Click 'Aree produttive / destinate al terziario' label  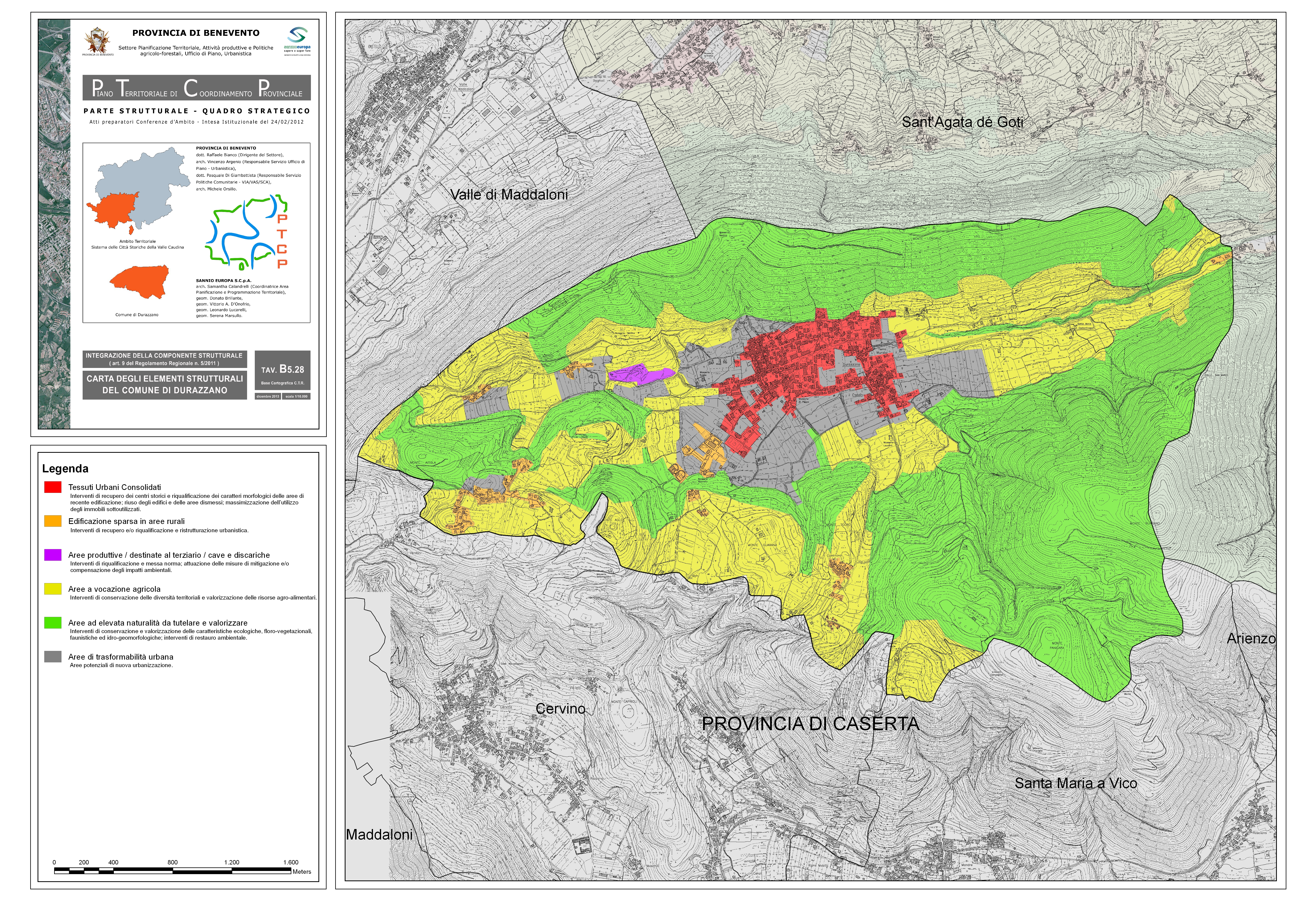[x=169, y=555]
